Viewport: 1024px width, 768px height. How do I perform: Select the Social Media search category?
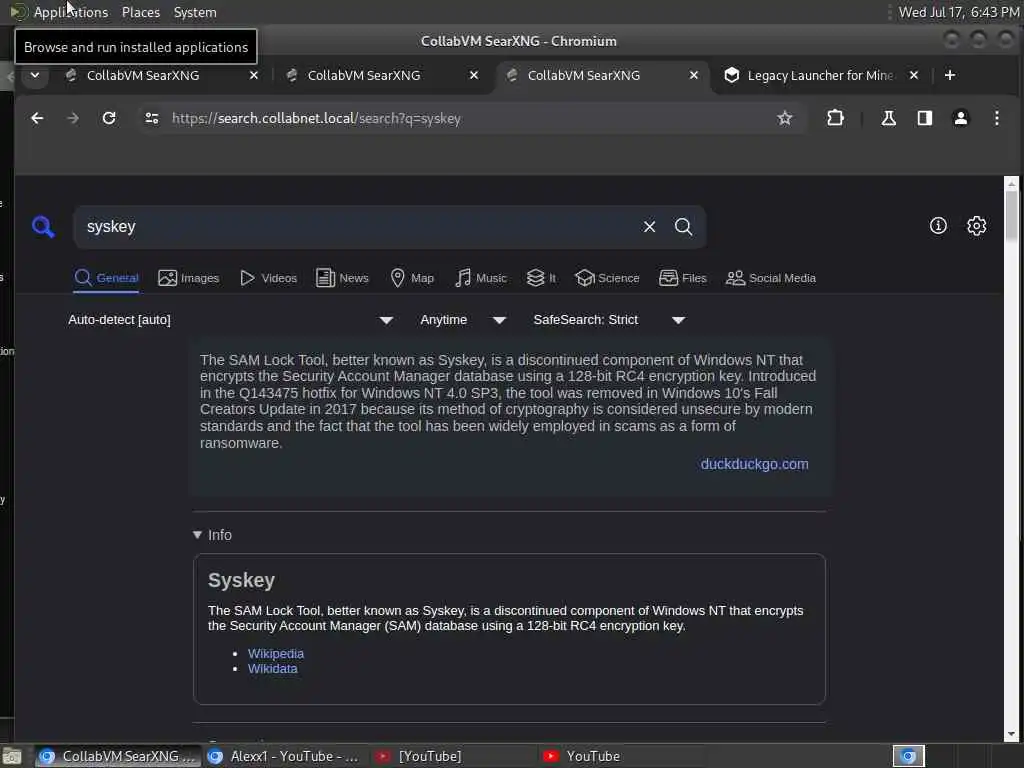771,278
